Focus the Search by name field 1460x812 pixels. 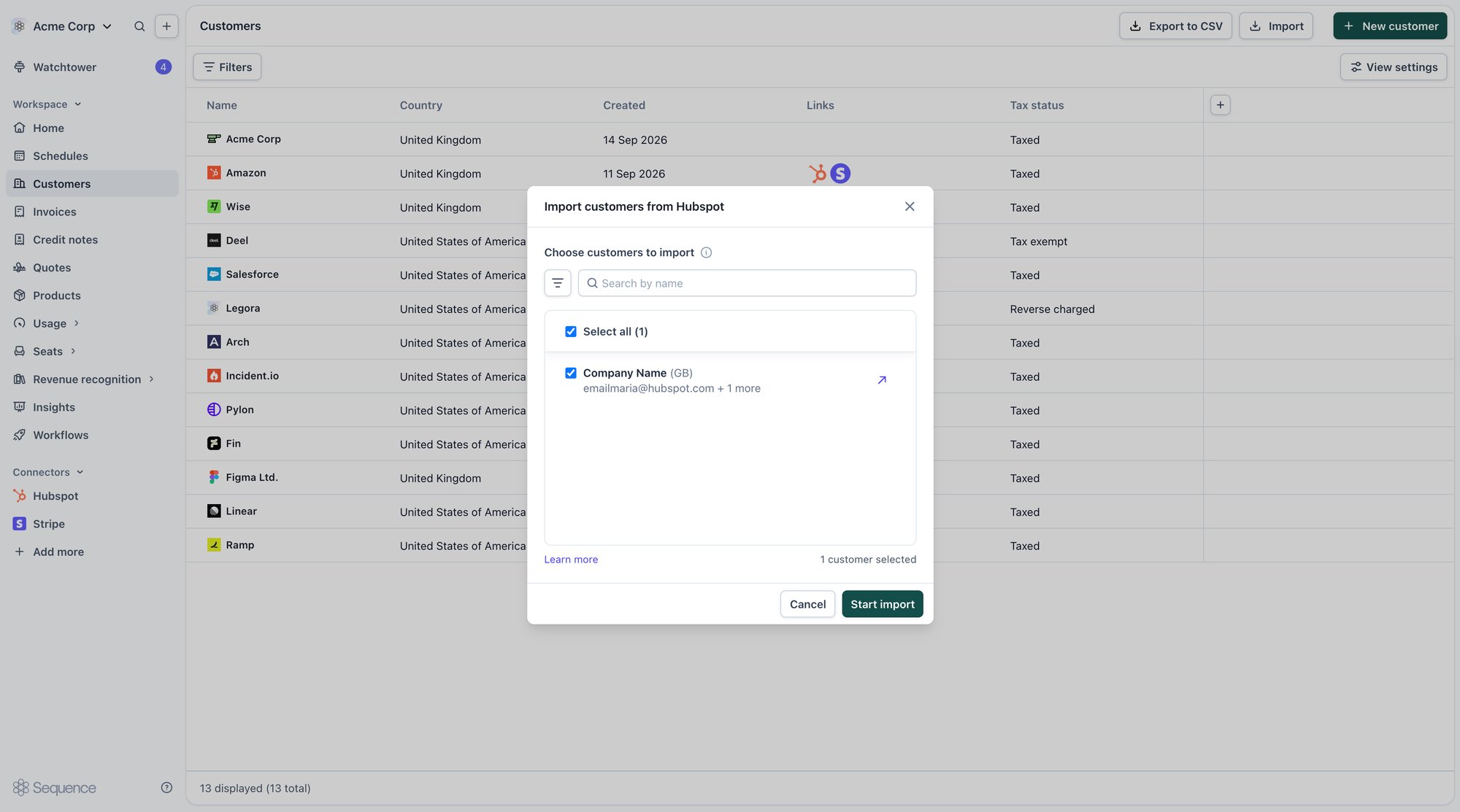coord(747,283)
